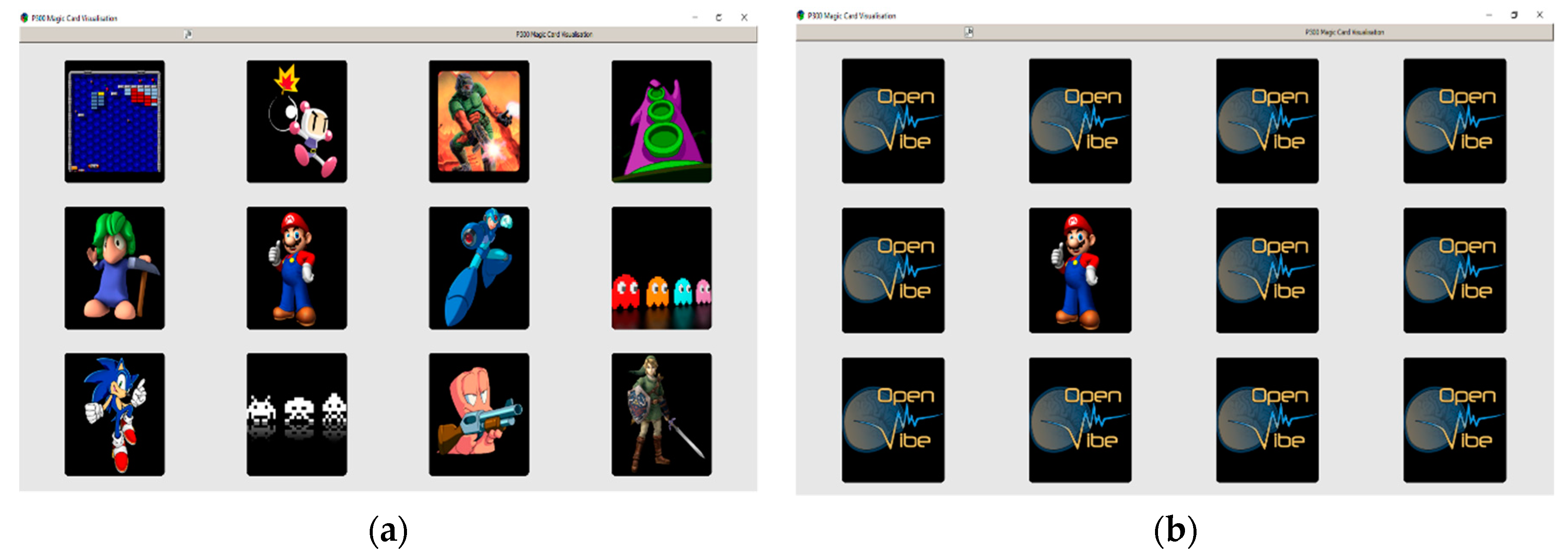Restore down the right P300 window

tap(1514, 15)
